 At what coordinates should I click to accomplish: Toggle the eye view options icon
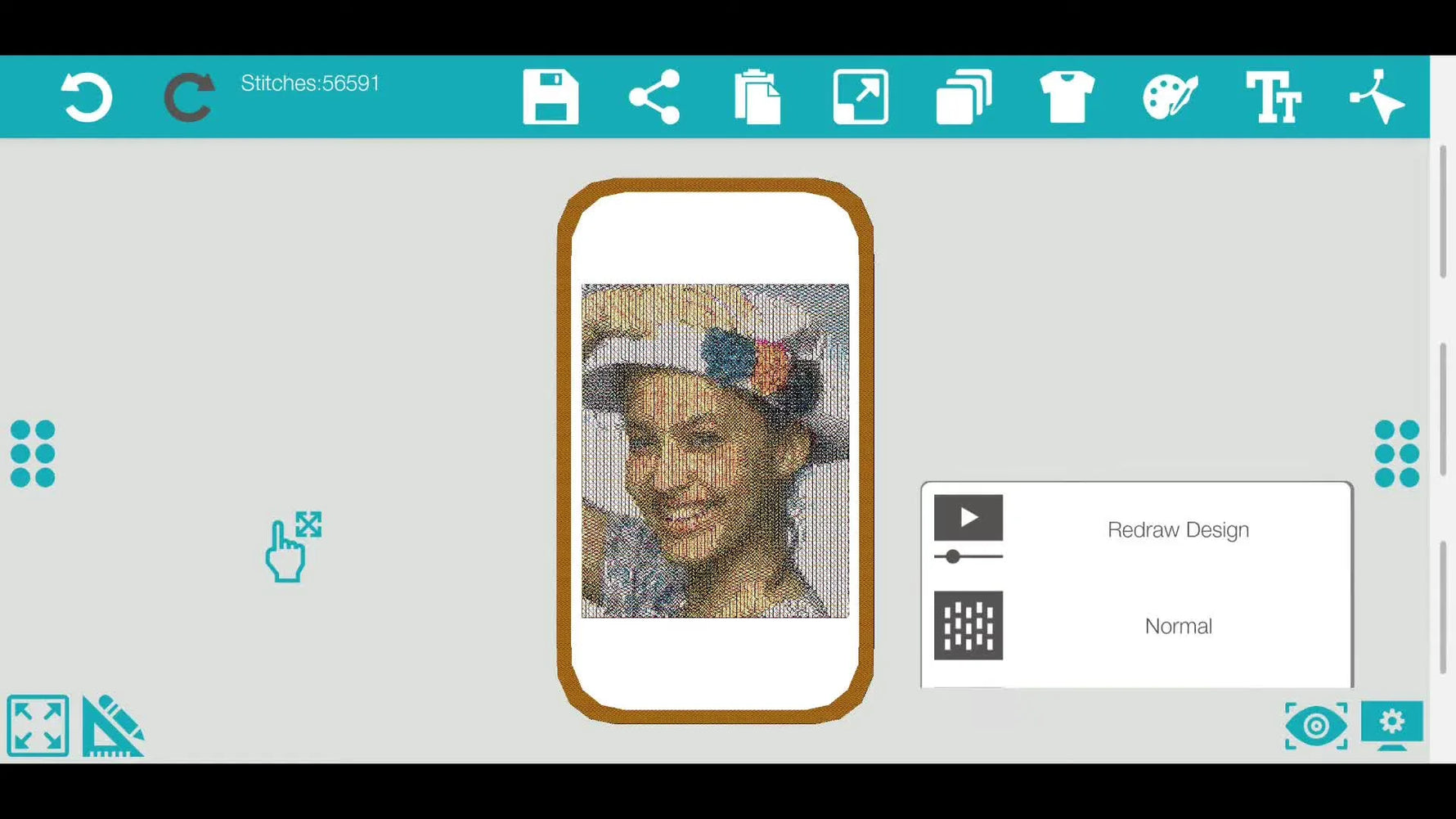(x=1316, y=726)
